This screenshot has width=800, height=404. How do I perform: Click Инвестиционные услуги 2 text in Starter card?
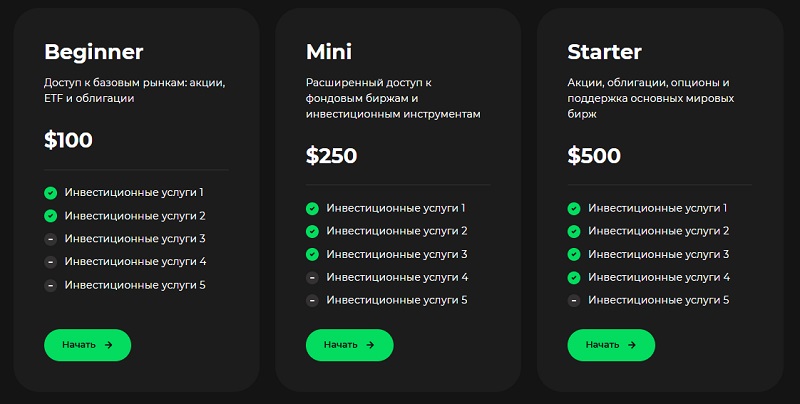tap(658, 231)
